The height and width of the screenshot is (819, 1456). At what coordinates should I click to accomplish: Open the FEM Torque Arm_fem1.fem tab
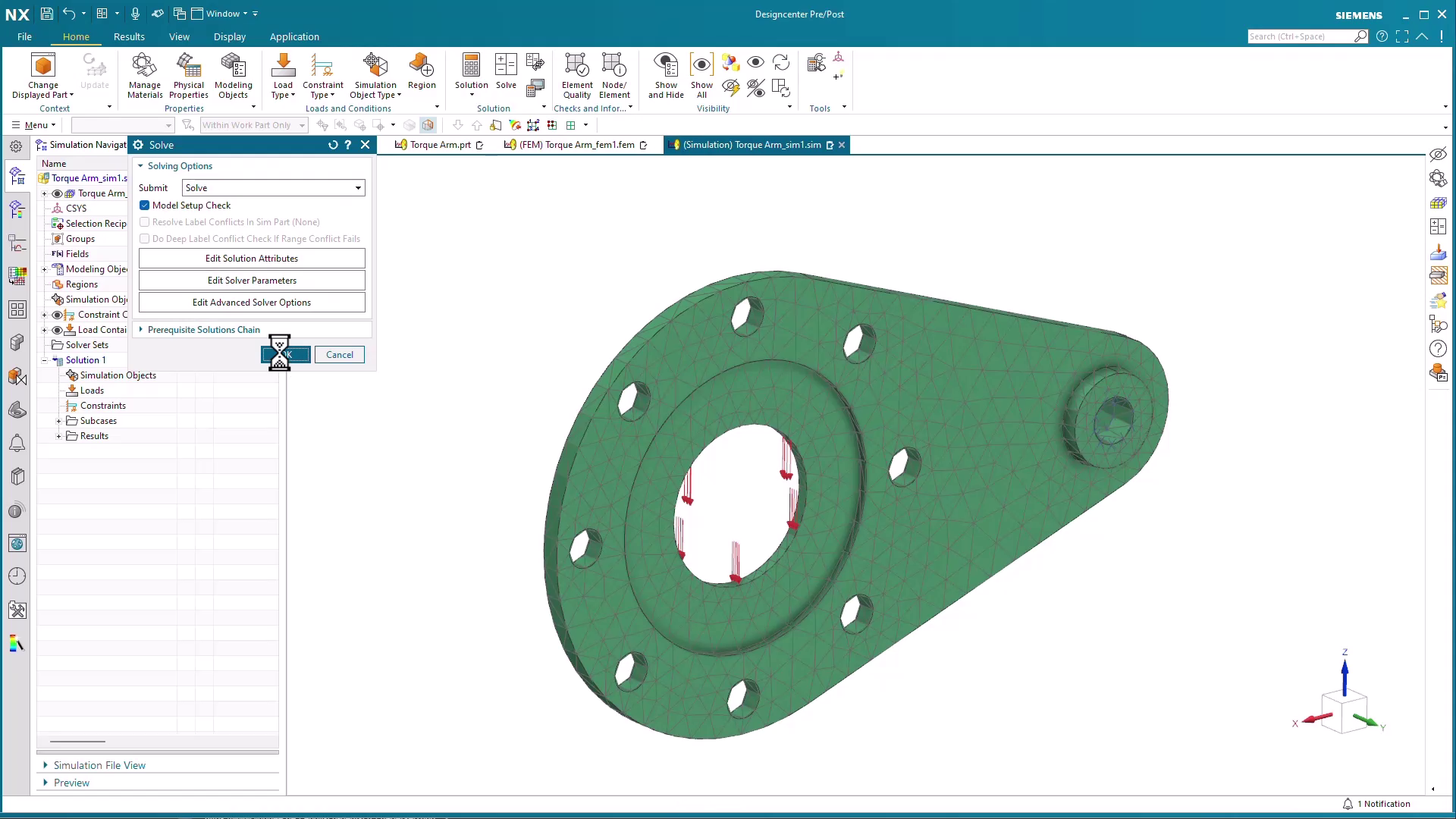click(x=576, y=145)
